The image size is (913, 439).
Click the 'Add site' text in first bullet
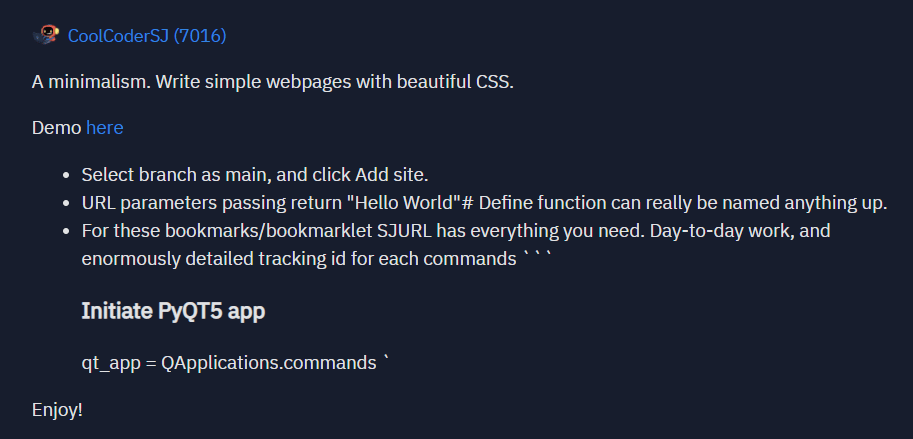click(x=392, y=174)
